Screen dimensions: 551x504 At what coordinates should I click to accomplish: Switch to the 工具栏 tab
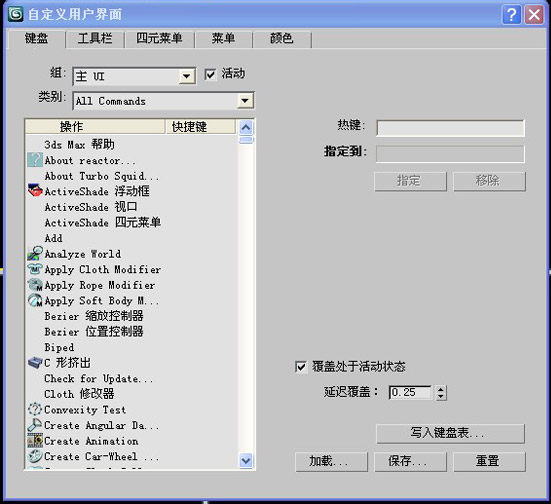(x=95, y=39)
